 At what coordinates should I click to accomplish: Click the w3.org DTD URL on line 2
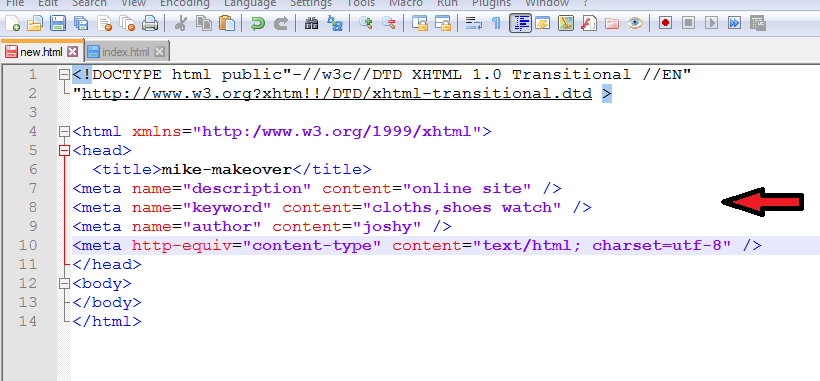pos(337,94)
